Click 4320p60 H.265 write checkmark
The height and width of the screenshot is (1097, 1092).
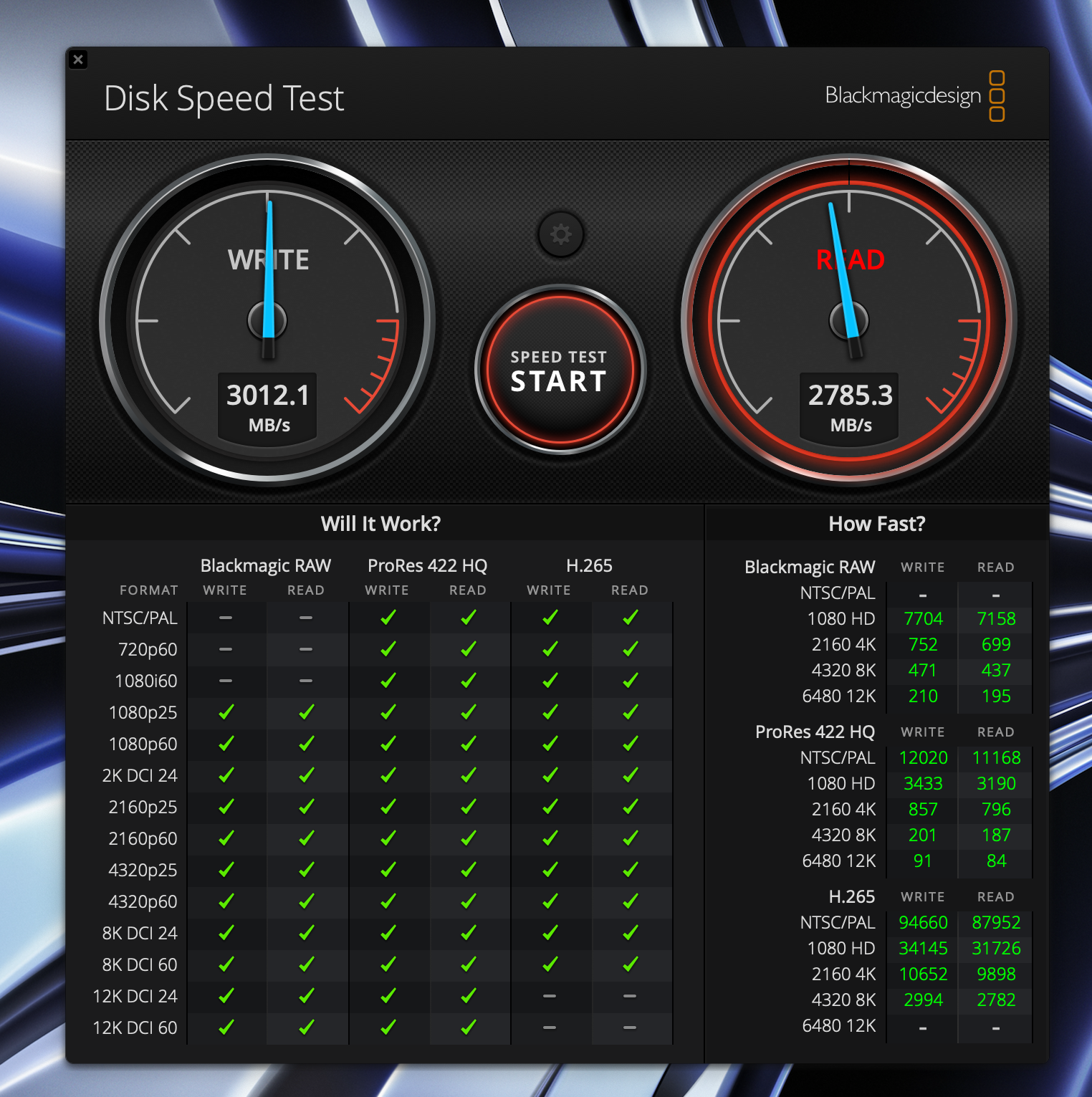coord(550,901)
